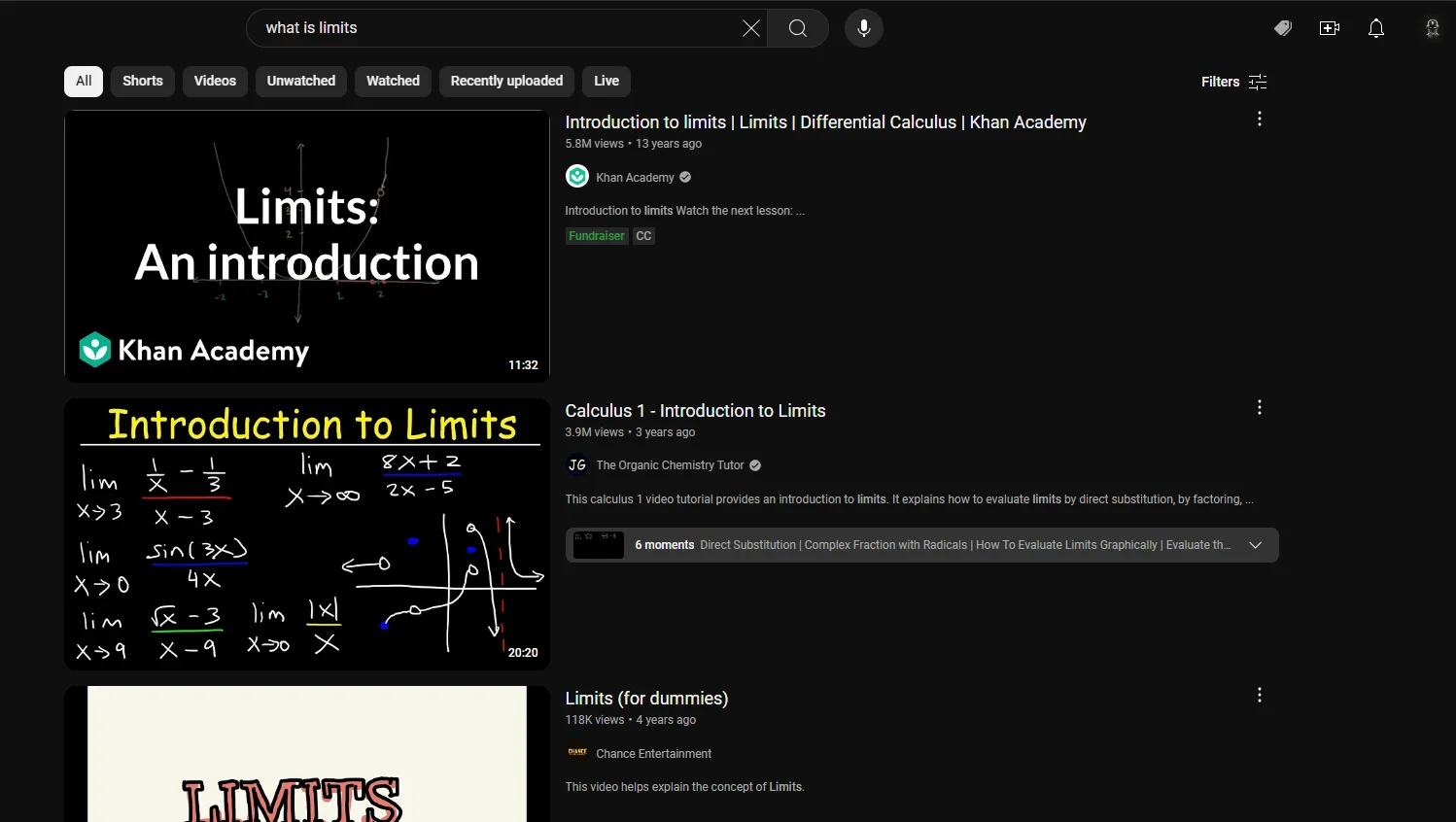Click the 6 moments thumbnail preview

(x=599, y=545)
